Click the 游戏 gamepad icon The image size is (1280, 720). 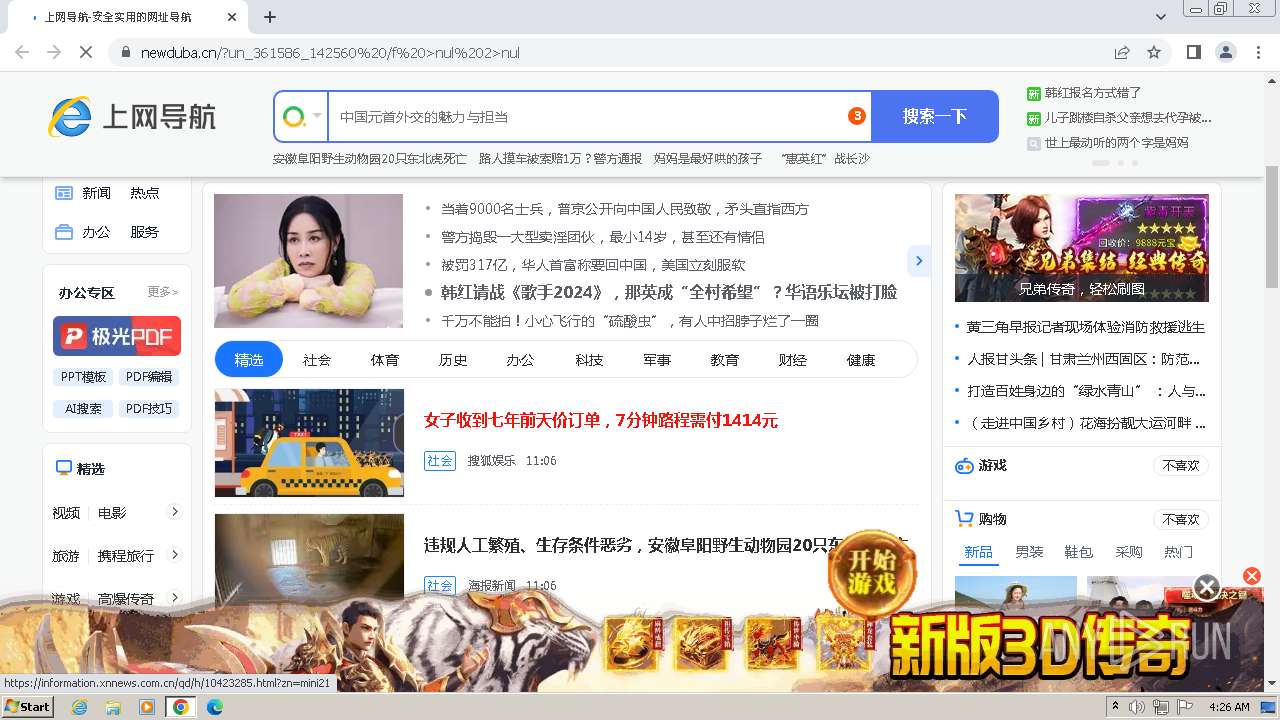click(x=964, y=466)
